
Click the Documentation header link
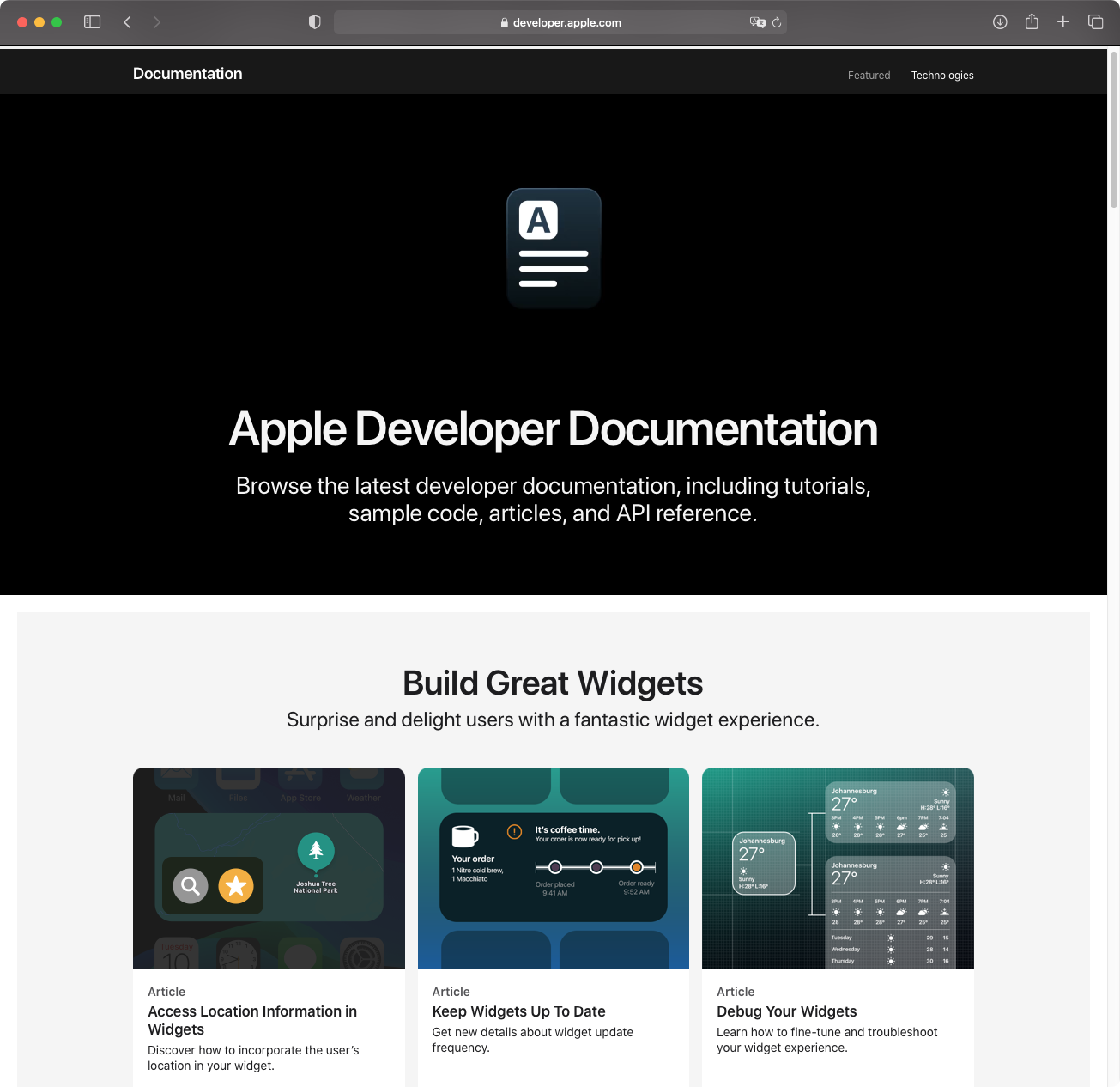187,74
